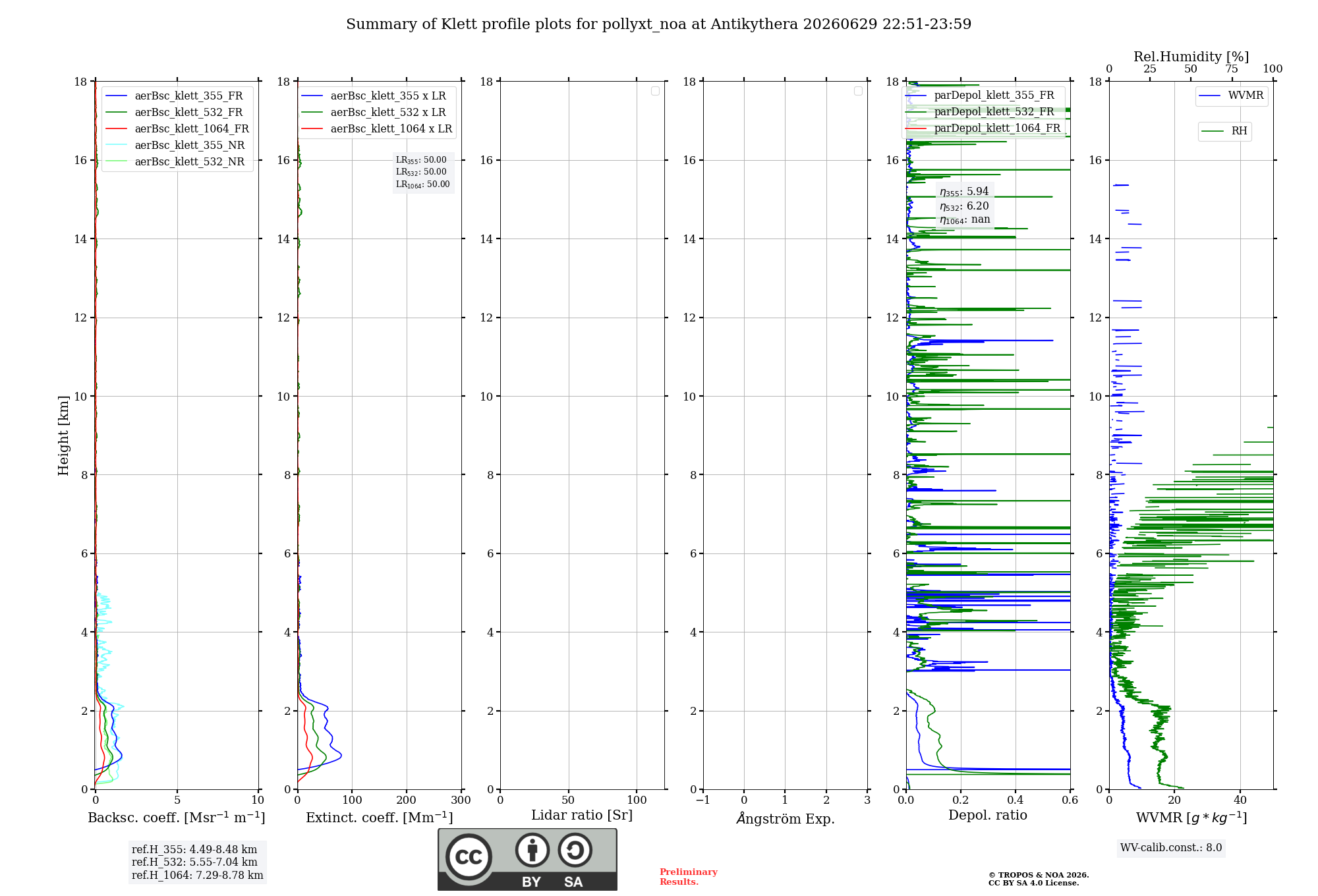
Task: Click the WVMR legend entry
Action: tap(1232, 96)
